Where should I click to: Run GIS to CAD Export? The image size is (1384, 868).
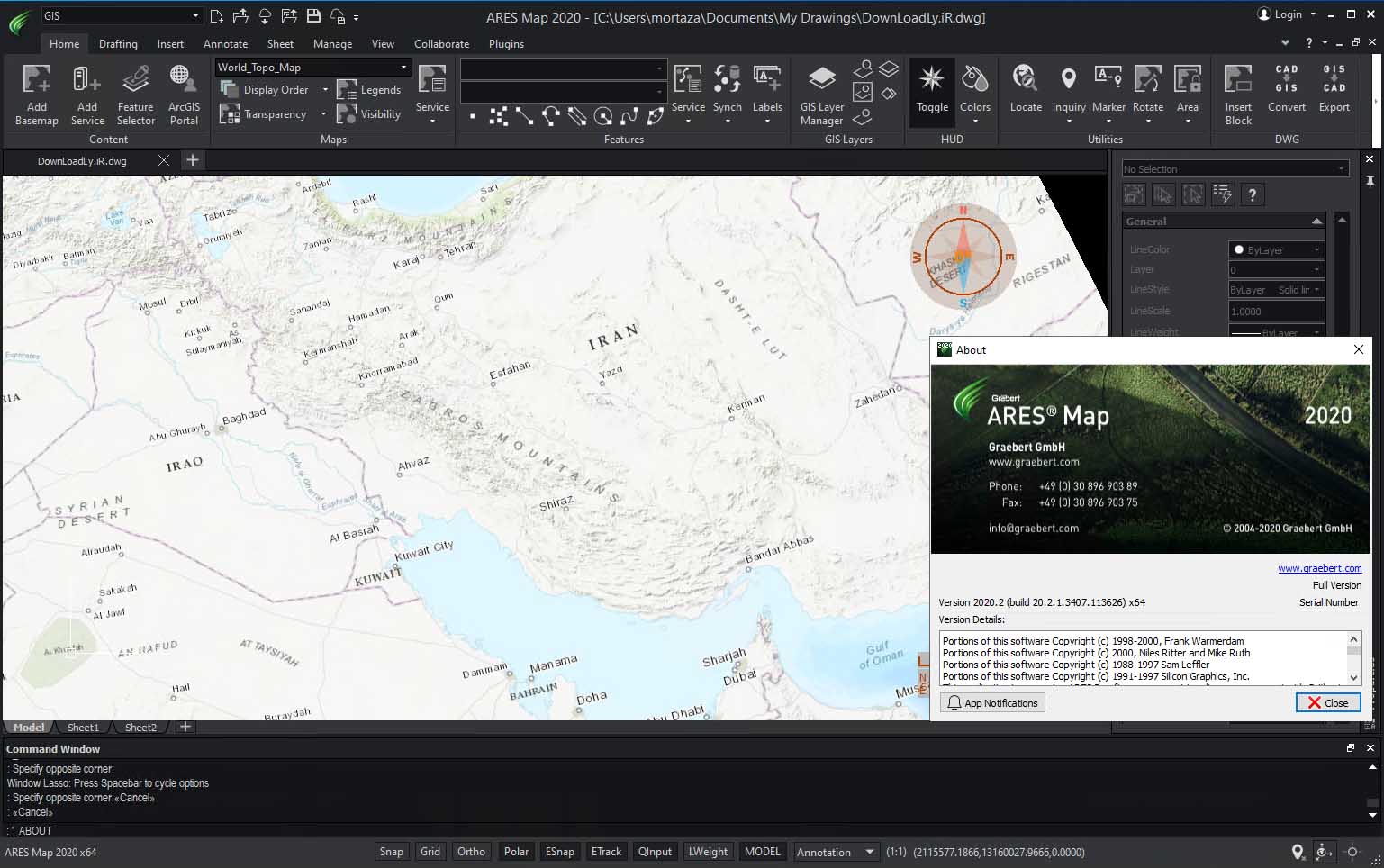tap(1334, 88)
